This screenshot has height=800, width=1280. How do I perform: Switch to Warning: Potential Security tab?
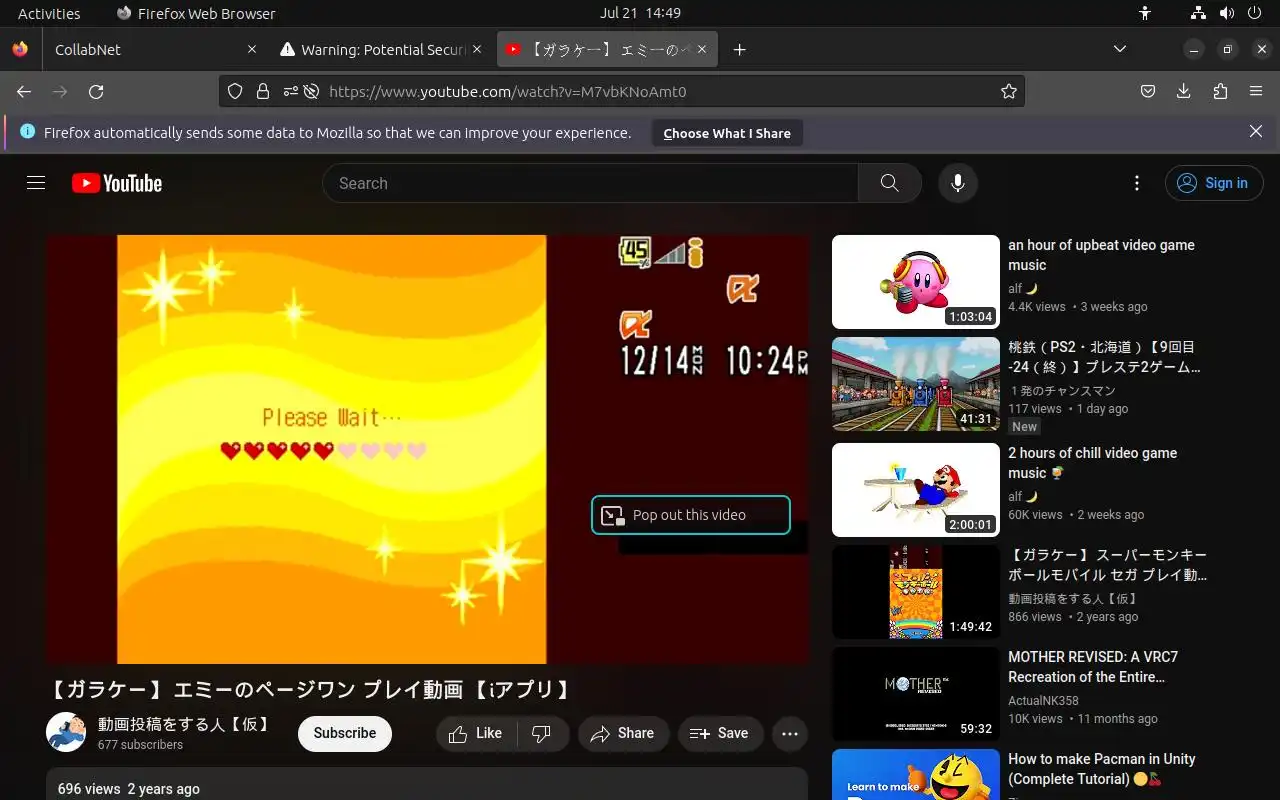[382, 49]
